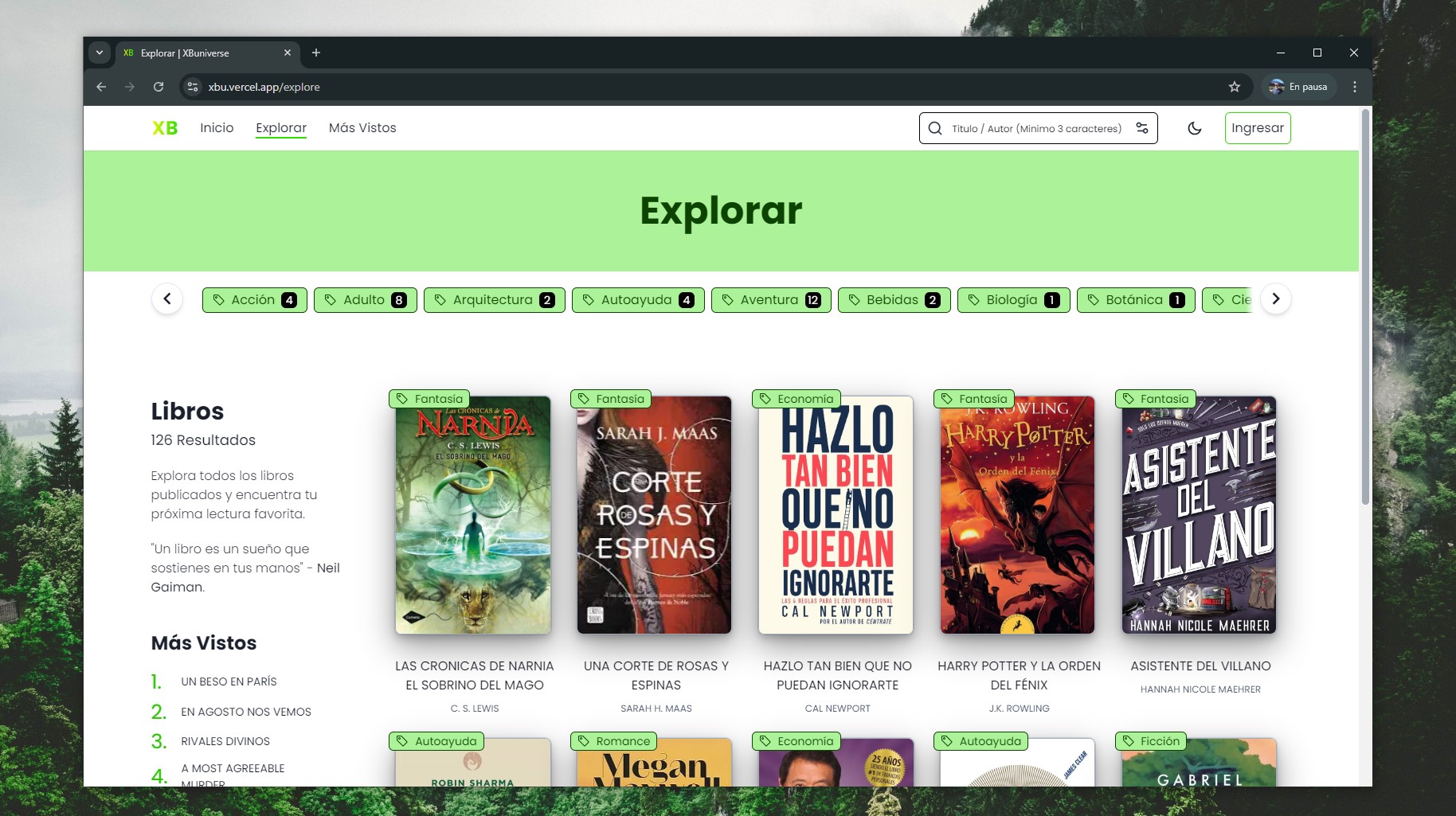Click the Titulo / Autor search field
The height and width of the screenshot is (816, 1456).
(x=1035, y=128)
